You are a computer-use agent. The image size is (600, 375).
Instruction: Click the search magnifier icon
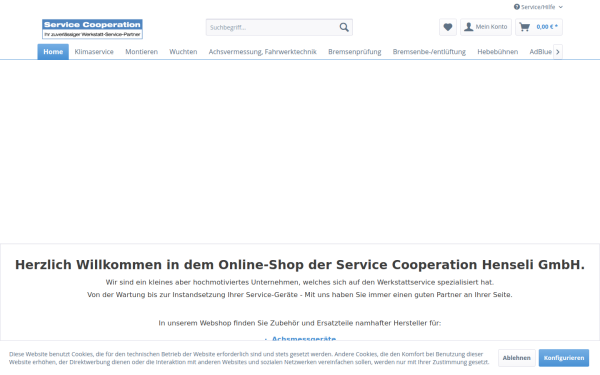click(x=344, y=27)
